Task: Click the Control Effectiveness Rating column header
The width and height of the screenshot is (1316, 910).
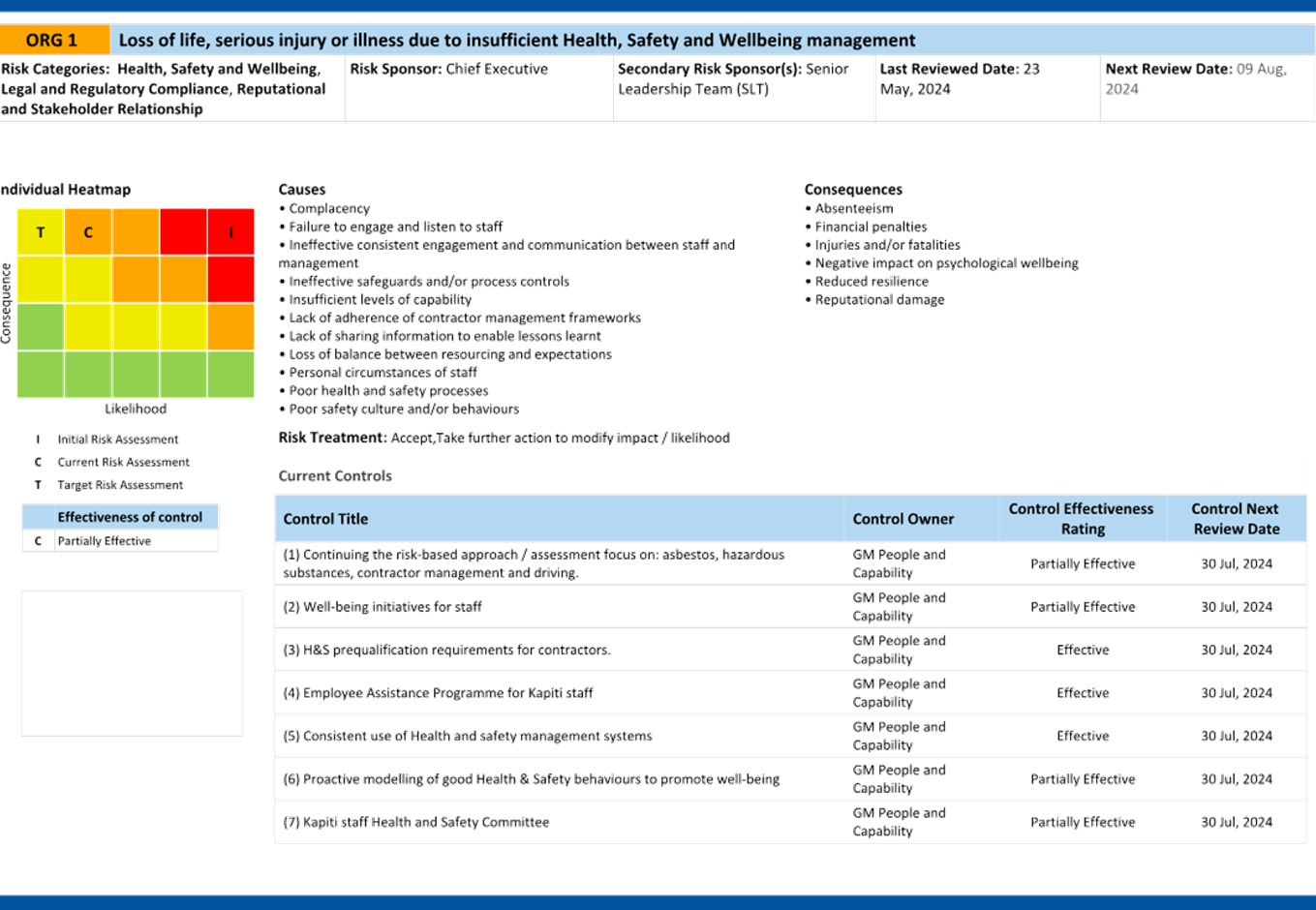Action: (x=1081, y=519)
